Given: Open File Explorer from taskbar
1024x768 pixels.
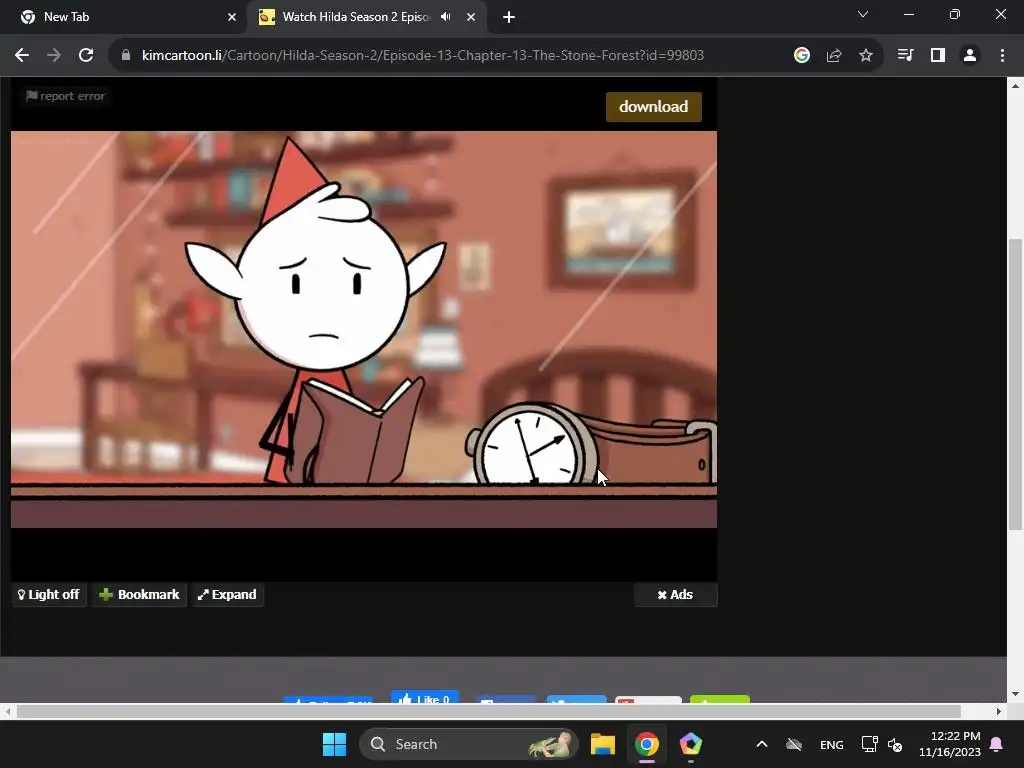Looking at the screenshot, I should (x=603, y=744).
